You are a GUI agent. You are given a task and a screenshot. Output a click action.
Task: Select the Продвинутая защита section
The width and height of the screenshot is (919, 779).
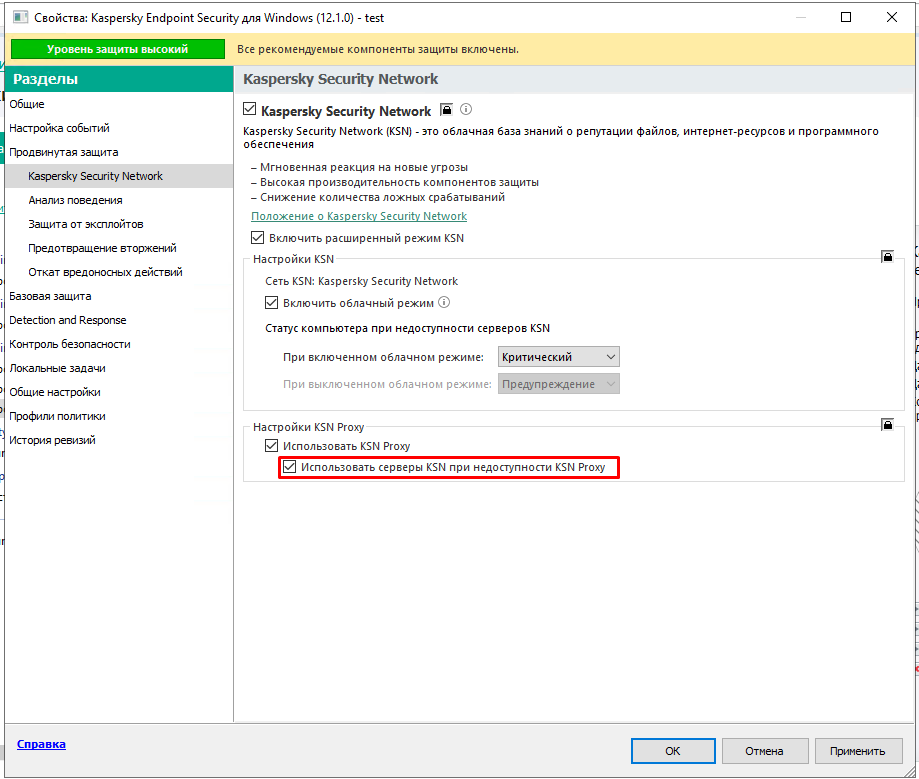[x=119, y=152]
